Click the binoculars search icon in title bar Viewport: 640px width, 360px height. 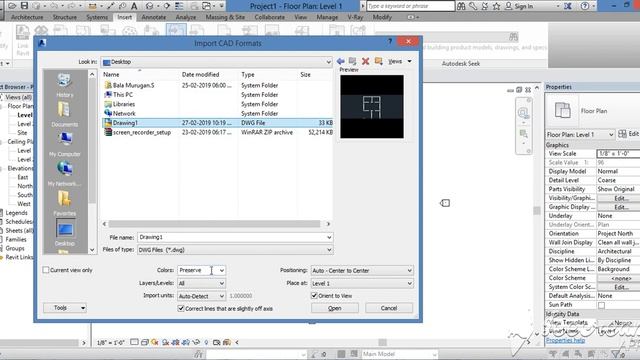pyautogui.click(x=461, y=6)
